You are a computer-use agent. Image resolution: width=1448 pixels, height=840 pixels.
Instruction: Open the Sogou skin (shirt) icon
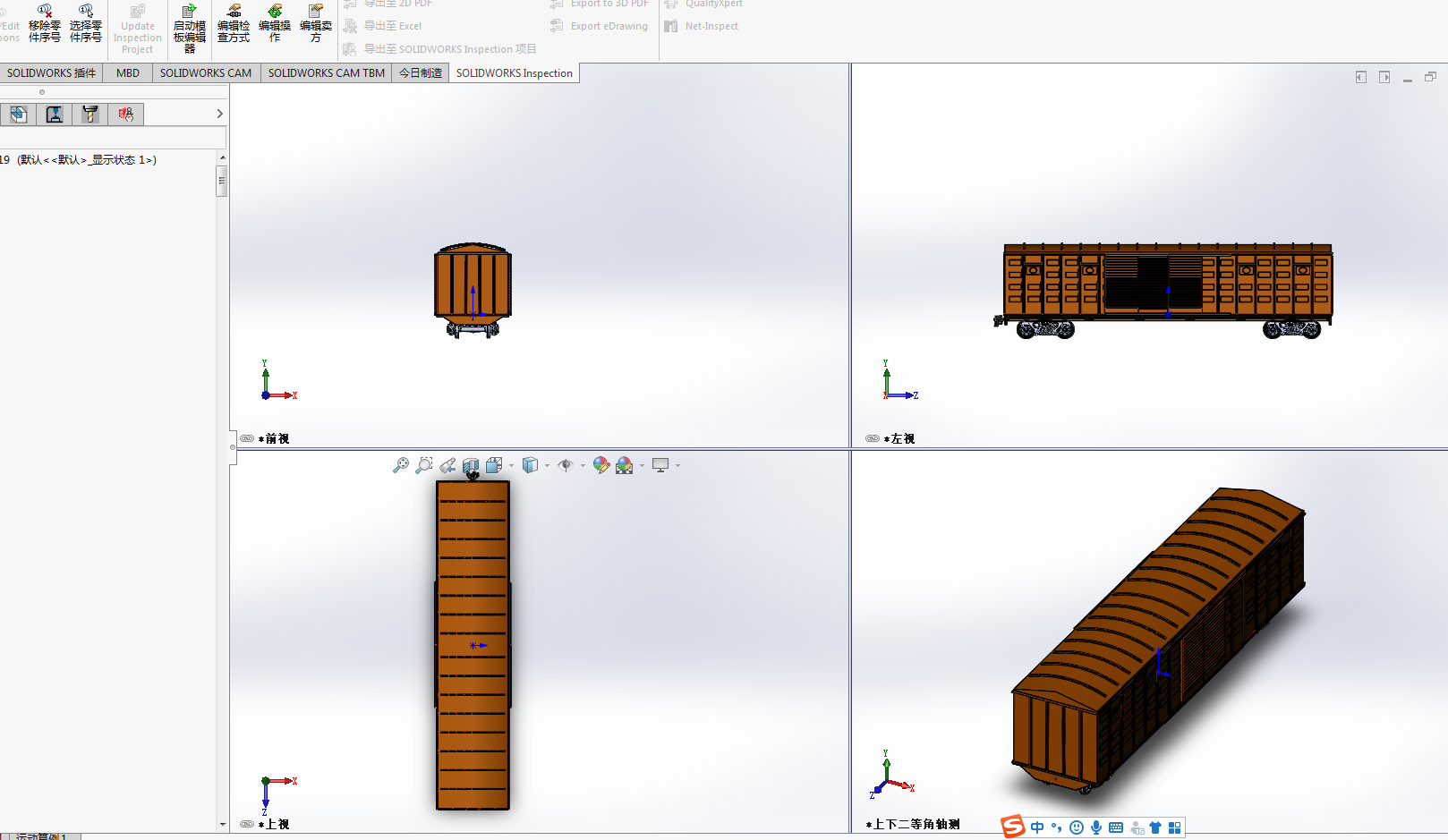tap(1155, 827)
